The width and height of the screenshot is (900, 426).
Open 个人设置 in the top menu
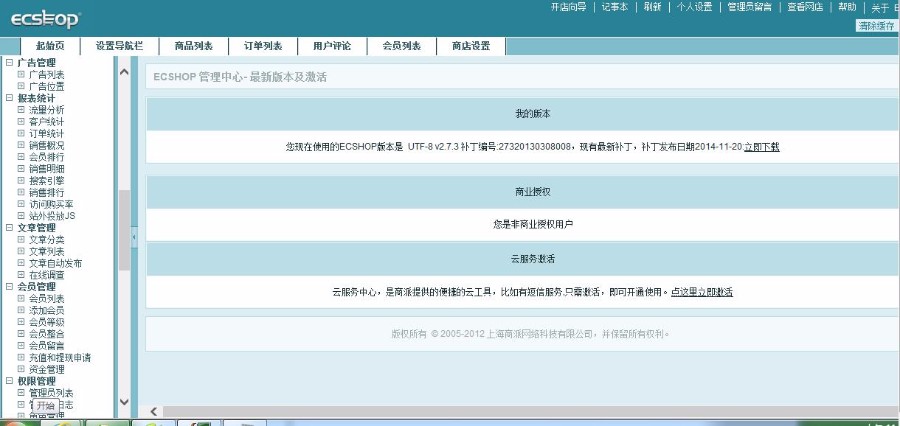pyautogui.click(x=694, y=7)
